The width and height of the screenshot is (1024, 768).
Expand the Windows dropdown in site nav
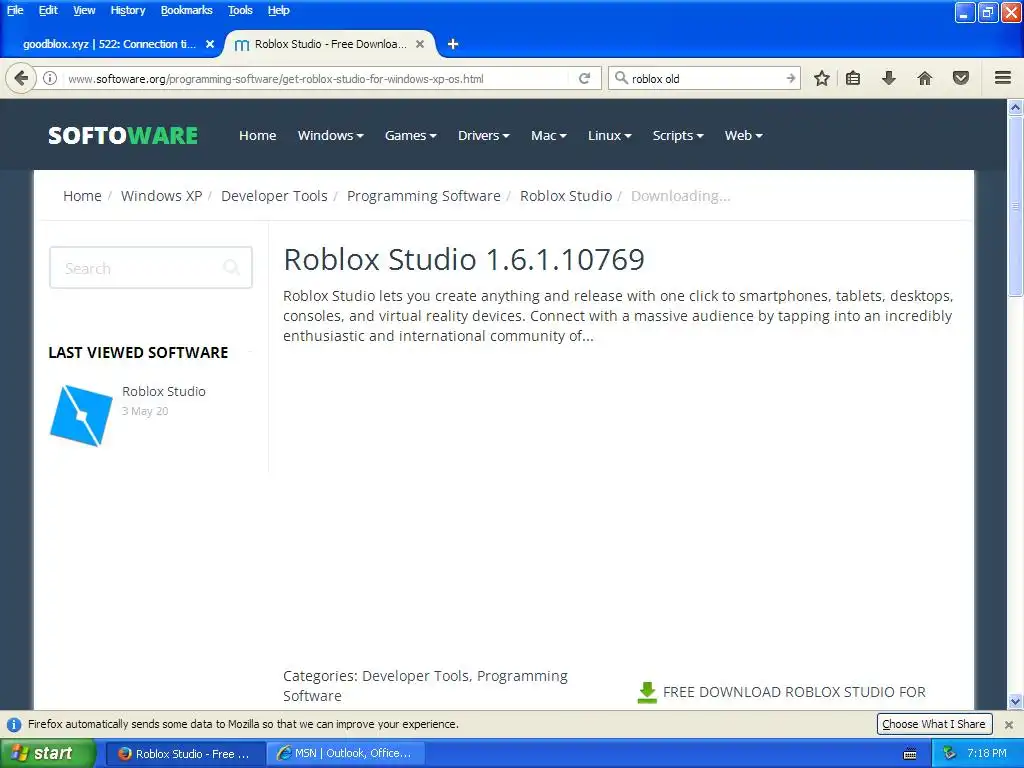[x=330, y=135]
